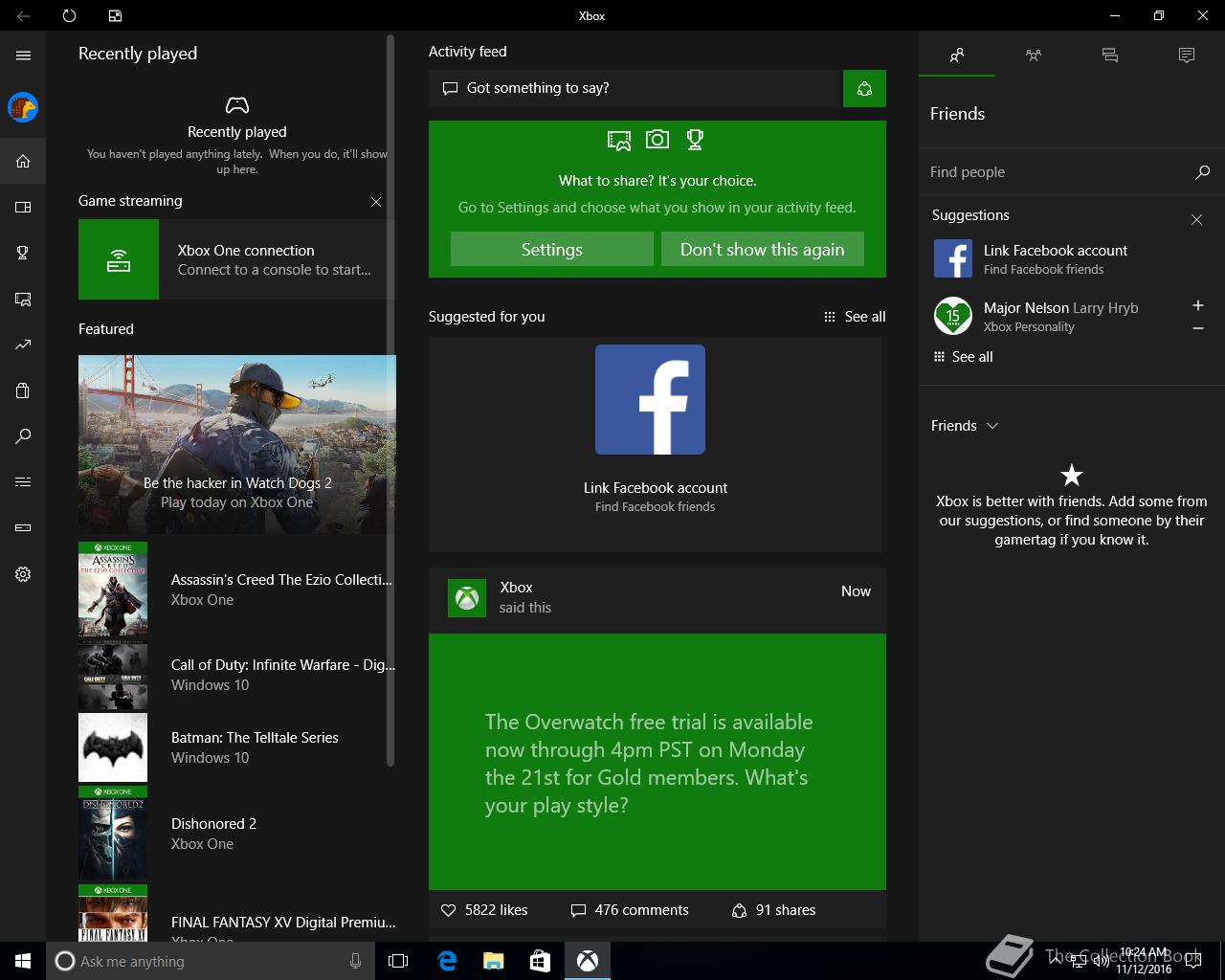Click 91 shares on Xbox post

pyautogui.click(x=773, y=910)
